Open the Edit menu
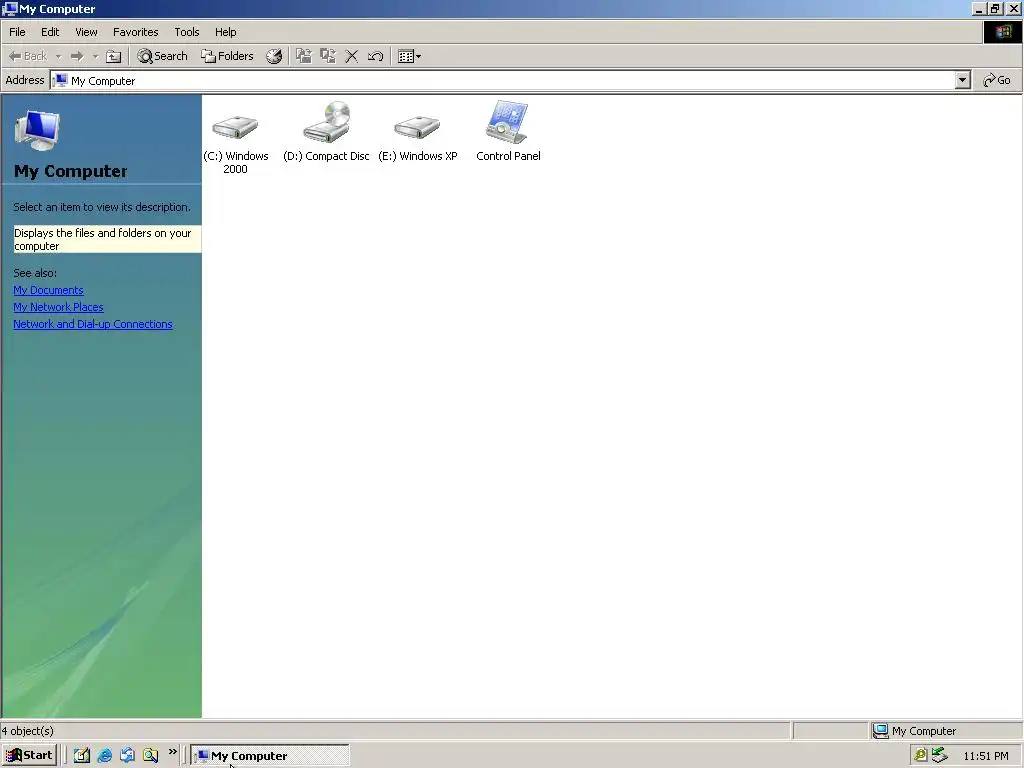Image resolution: width=1024 pixels, height=768 pixels. [x=50, y=32]
